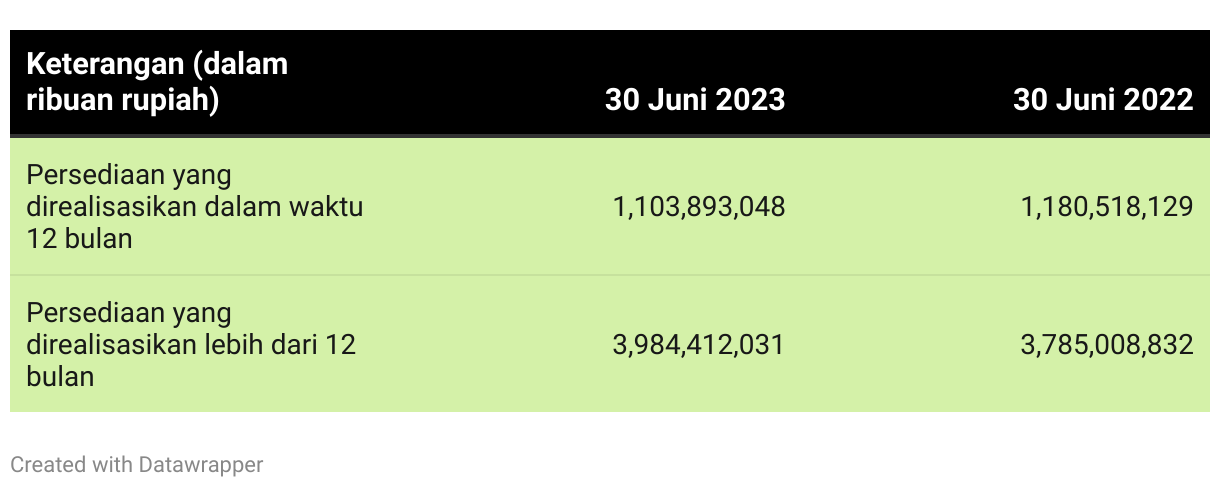This screenshot has width=1220, height=488.
Task: Click 'Persediaan yang' in the second data row
Action: pyautogui.click(x=129, y=313)
